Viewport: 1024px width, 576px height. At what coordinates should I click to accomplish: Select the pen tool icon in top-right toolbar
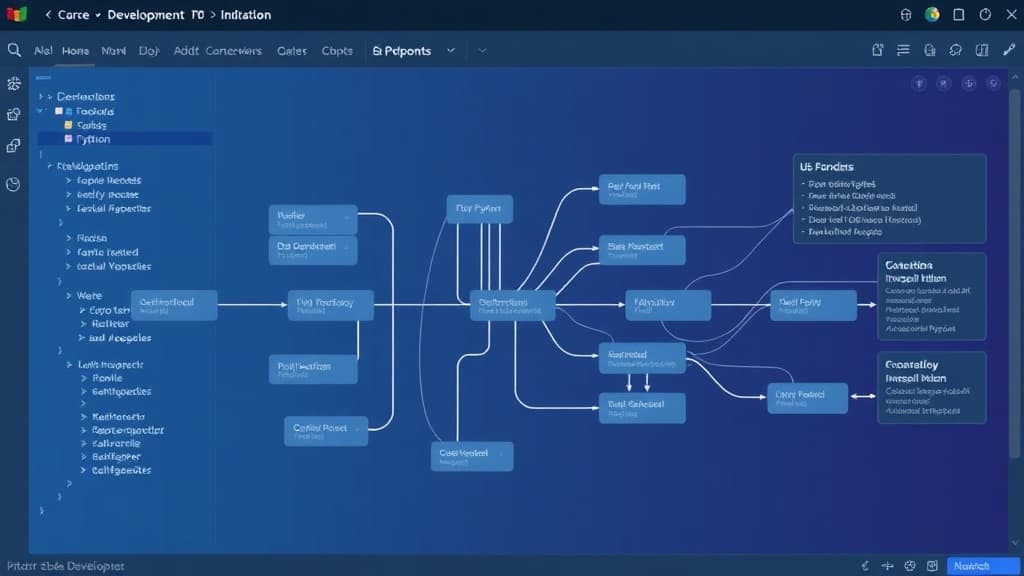1008,50
